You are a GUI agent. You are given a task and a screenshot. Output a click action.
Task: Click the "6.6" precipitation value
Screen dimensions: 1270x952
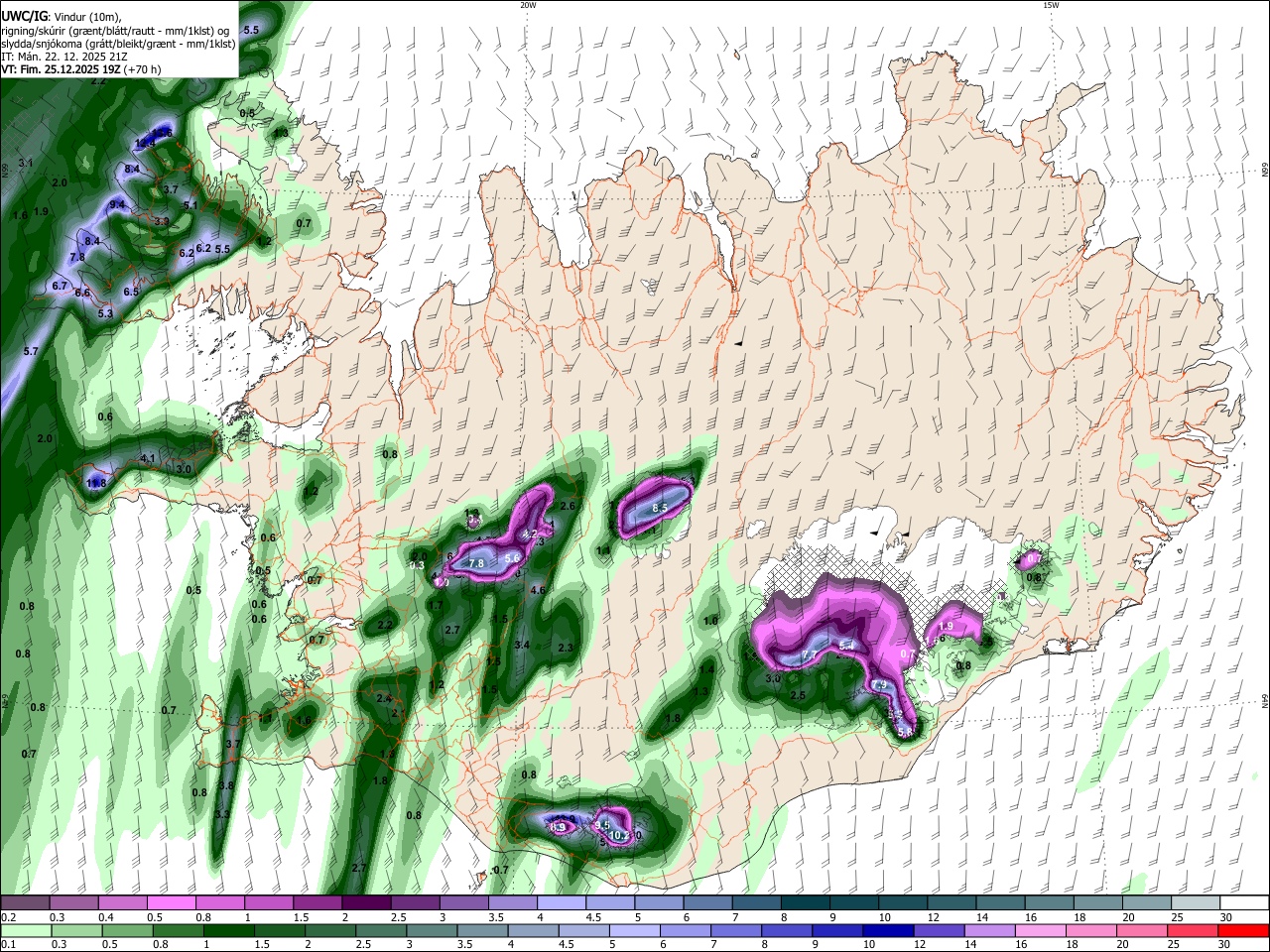[82, 294]
